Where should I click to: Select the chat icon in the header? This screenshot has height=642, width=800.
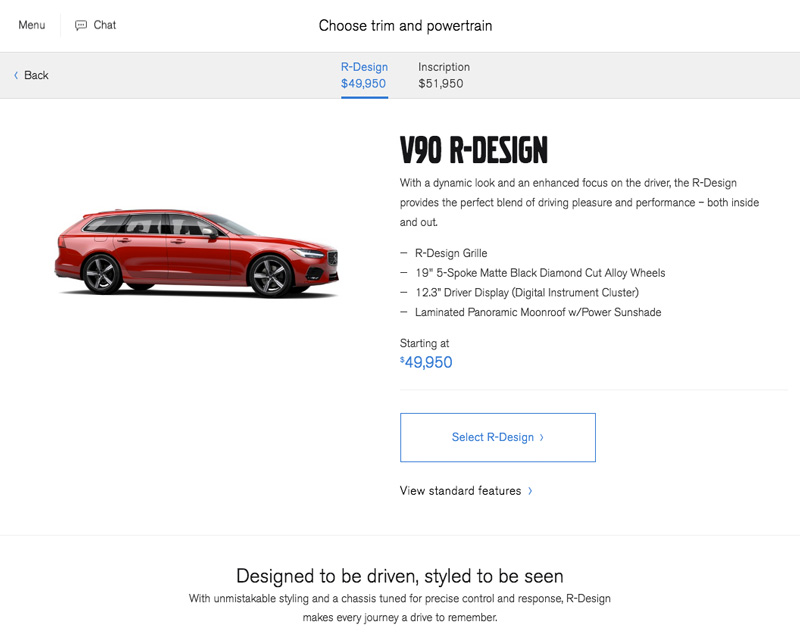pyautogui.click(x=81, y=25)
